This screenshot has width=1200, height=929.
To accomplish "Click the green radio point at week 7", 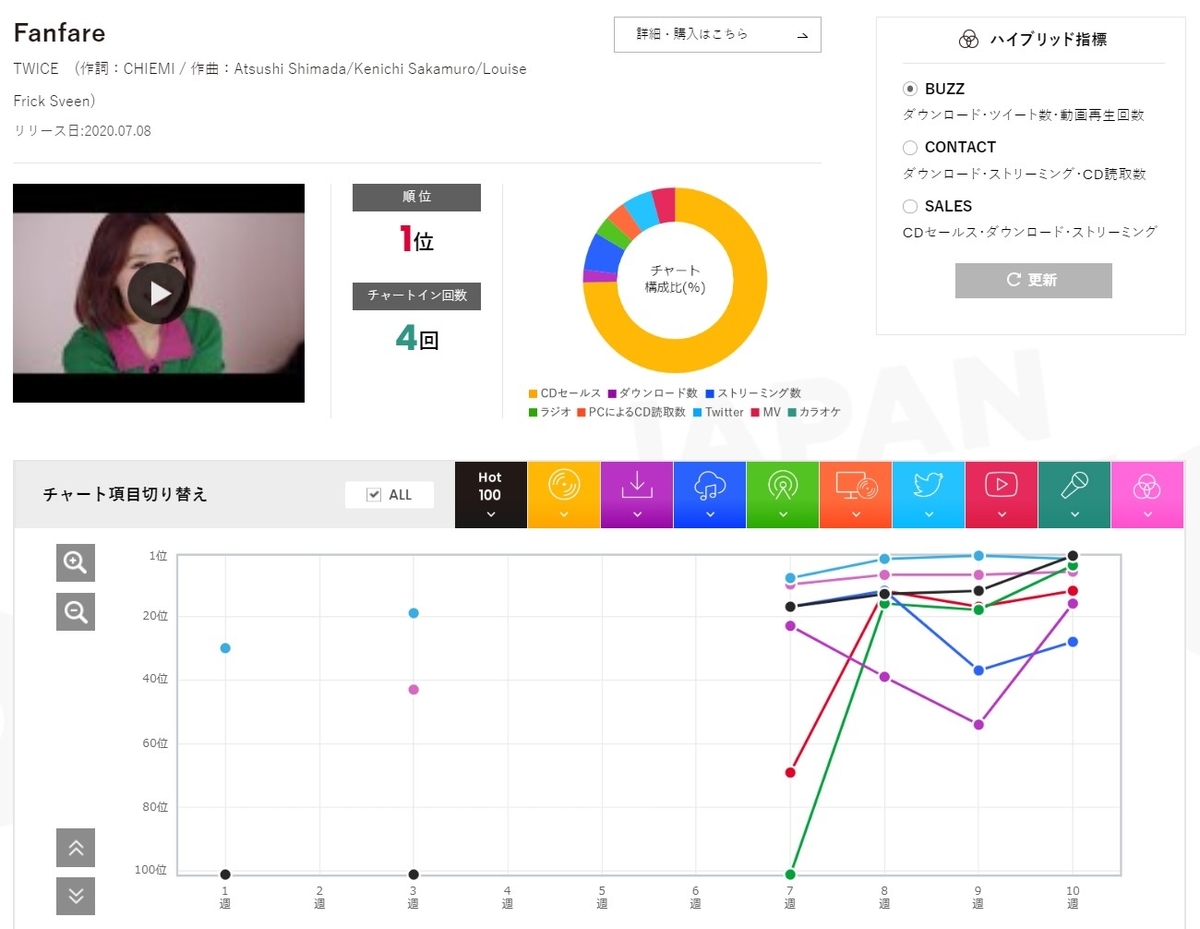I will [x=790, y=874].
